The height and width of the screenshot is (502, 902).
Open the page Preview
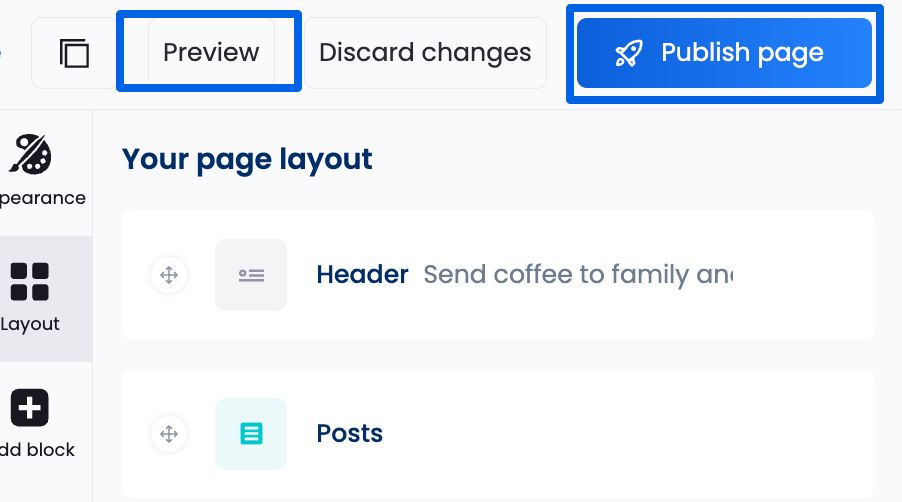[x=211, y=52]
